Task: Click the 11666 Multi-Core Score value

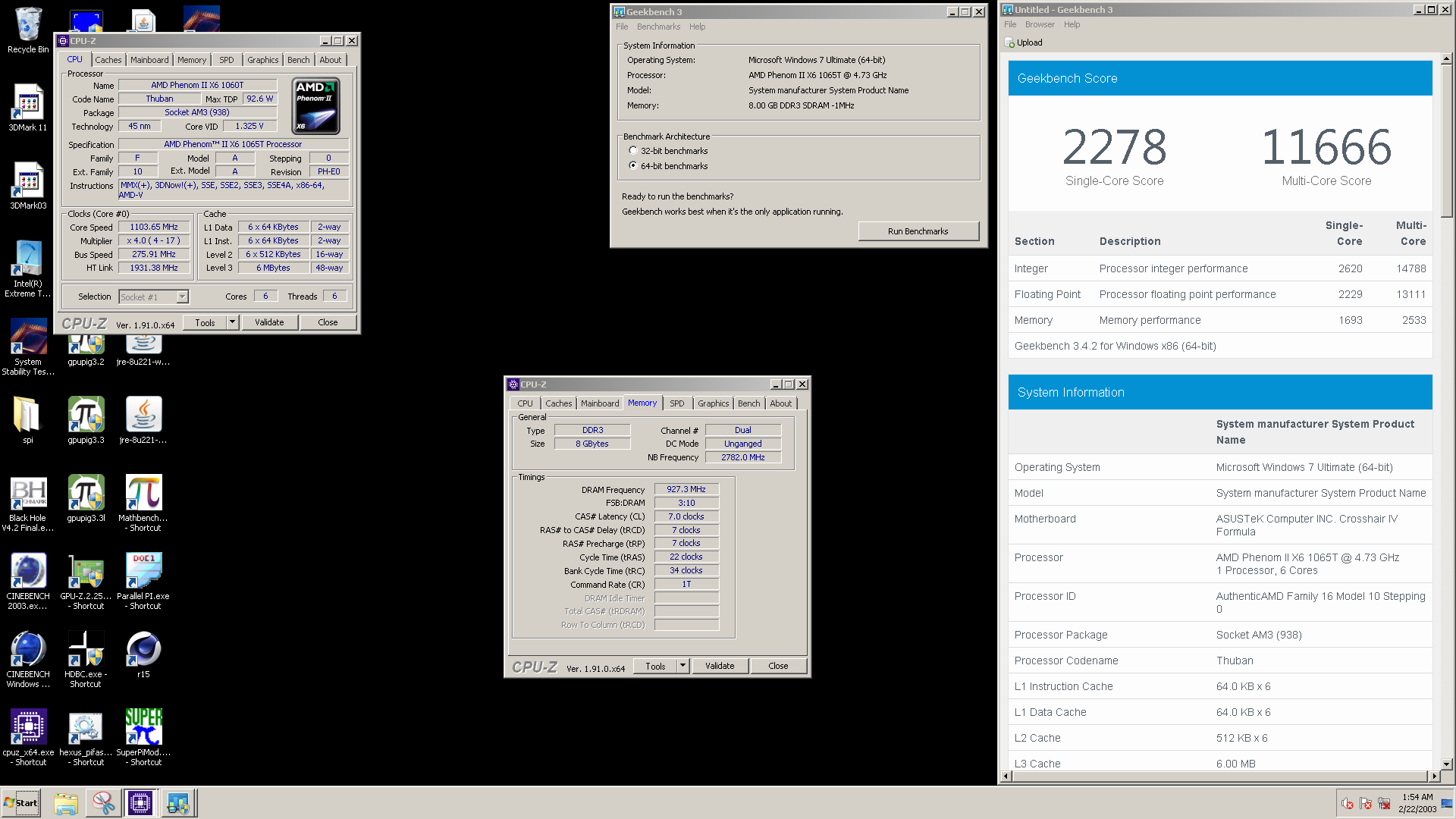Action: 1326,147
